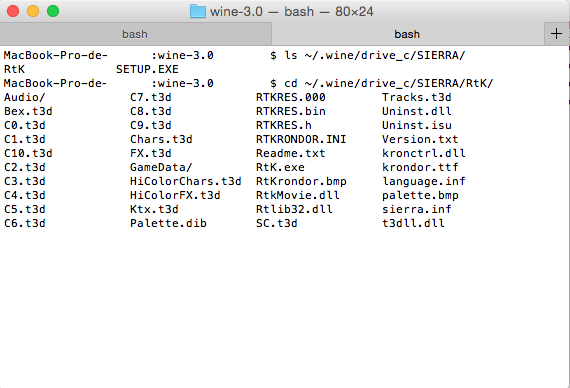This screenshot has height=388, width=570.
Task: Click the C3.t3d file name
Action: tap(25, 181)
